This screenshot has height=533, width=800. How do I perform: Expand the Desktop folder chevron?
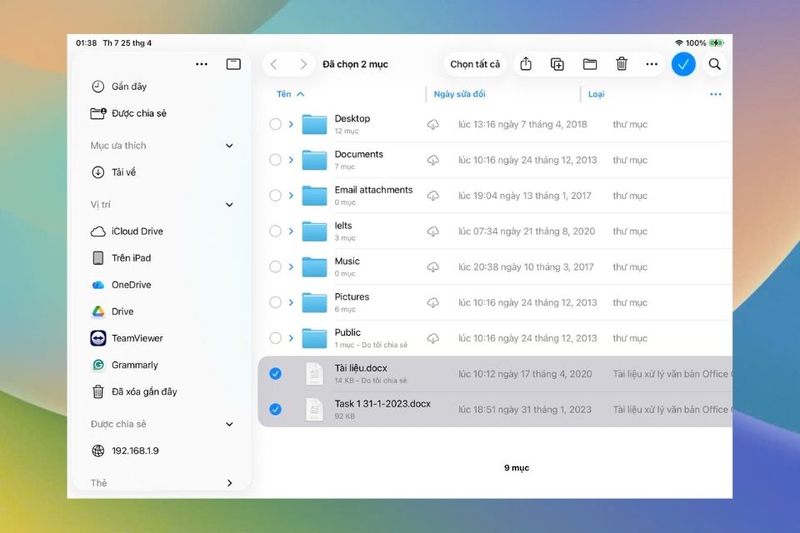coord(291,124)
